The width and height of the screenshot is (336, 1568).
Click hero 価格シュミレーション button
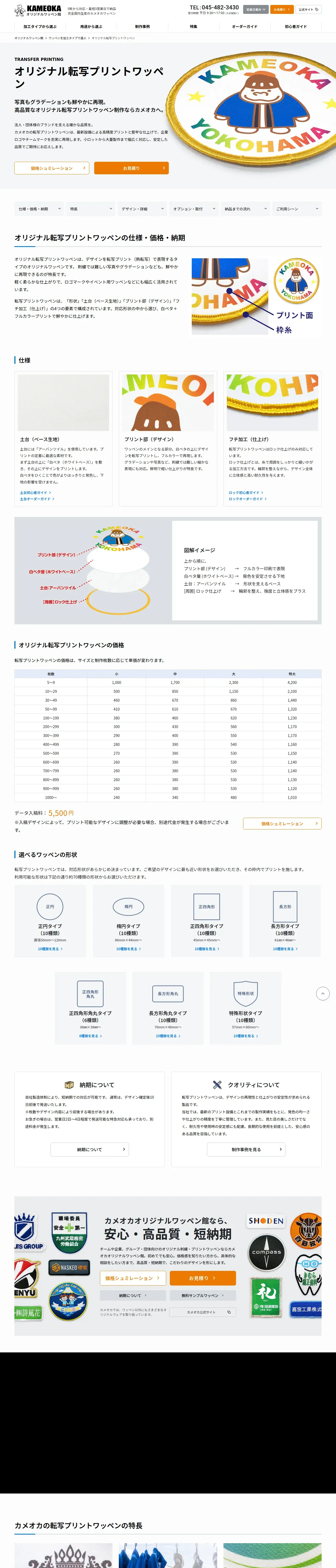(x=52, y=168)
